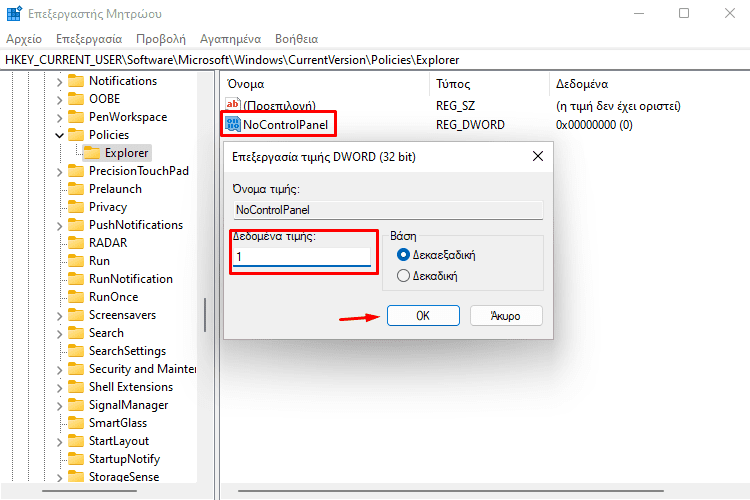This screenshot has height=500, width=750.
Task: Click the tree pane horizontal scrollbar
Action: 89,491
